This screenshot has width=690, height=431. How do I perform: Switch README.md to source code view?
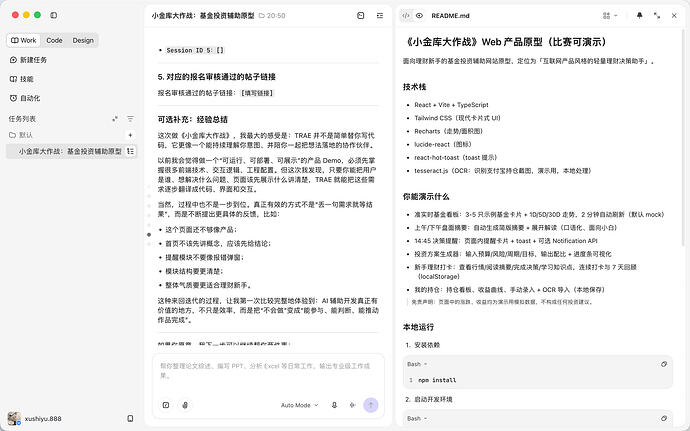tap(406, 15)
